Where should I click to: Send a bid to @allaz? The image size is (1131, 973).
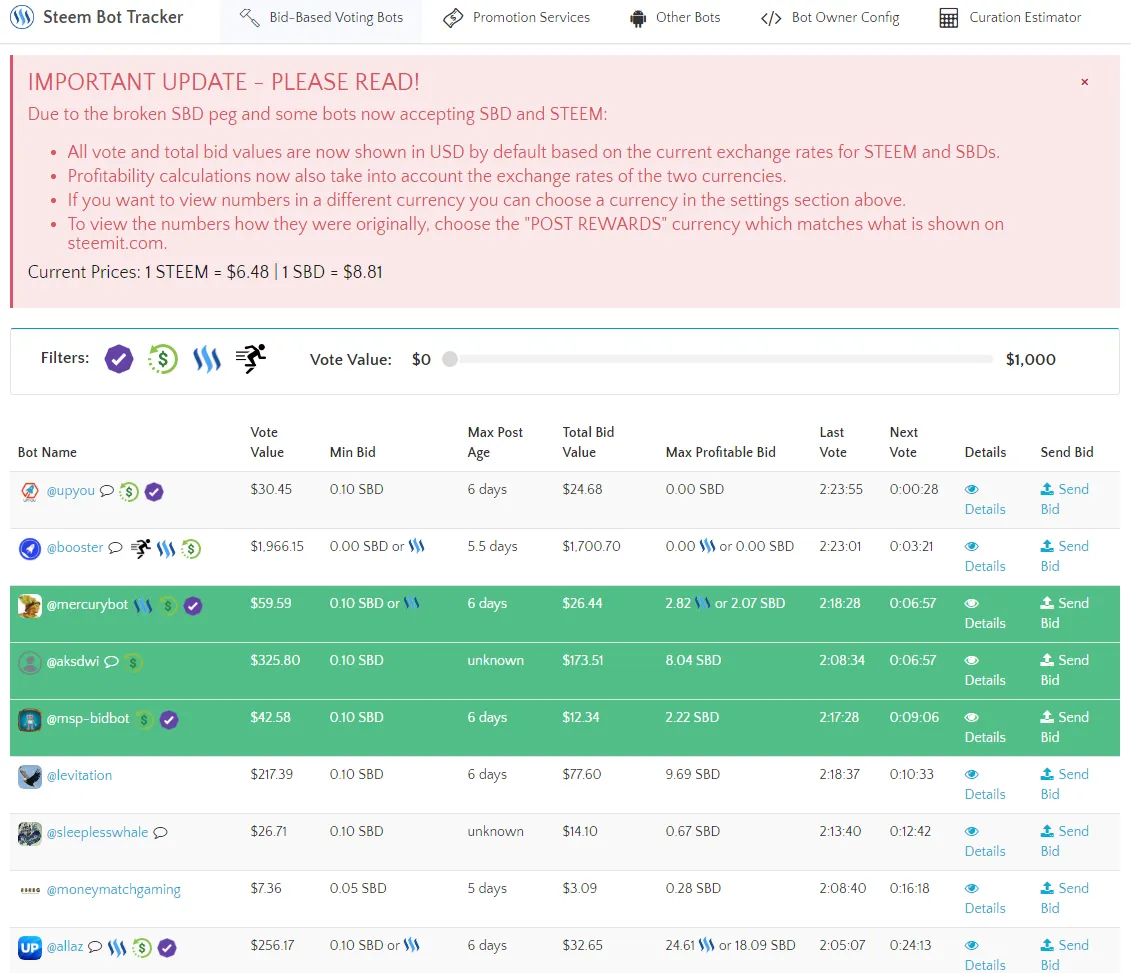1064,955
